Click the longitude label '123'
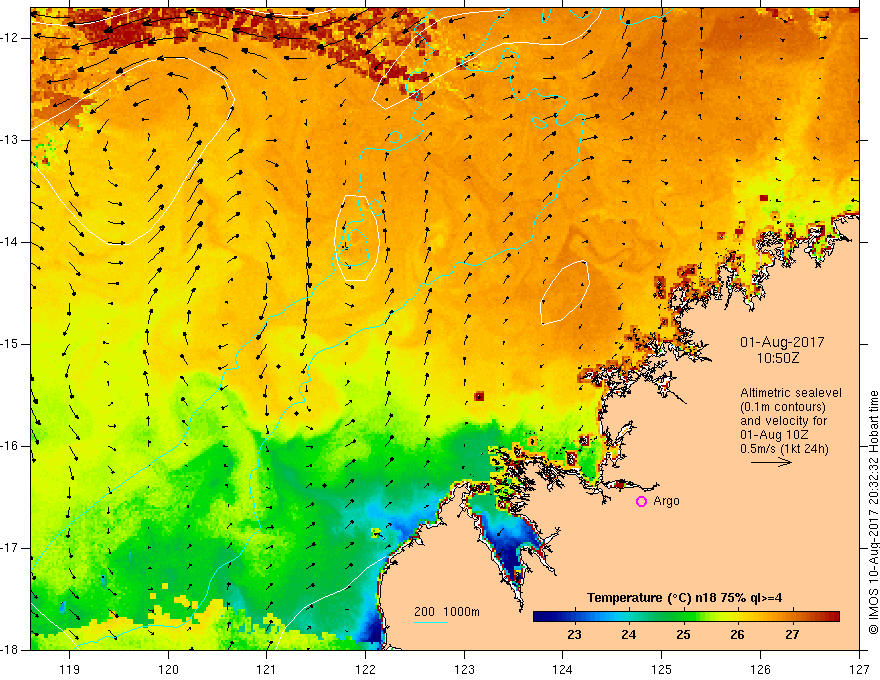 pos(464,669)
